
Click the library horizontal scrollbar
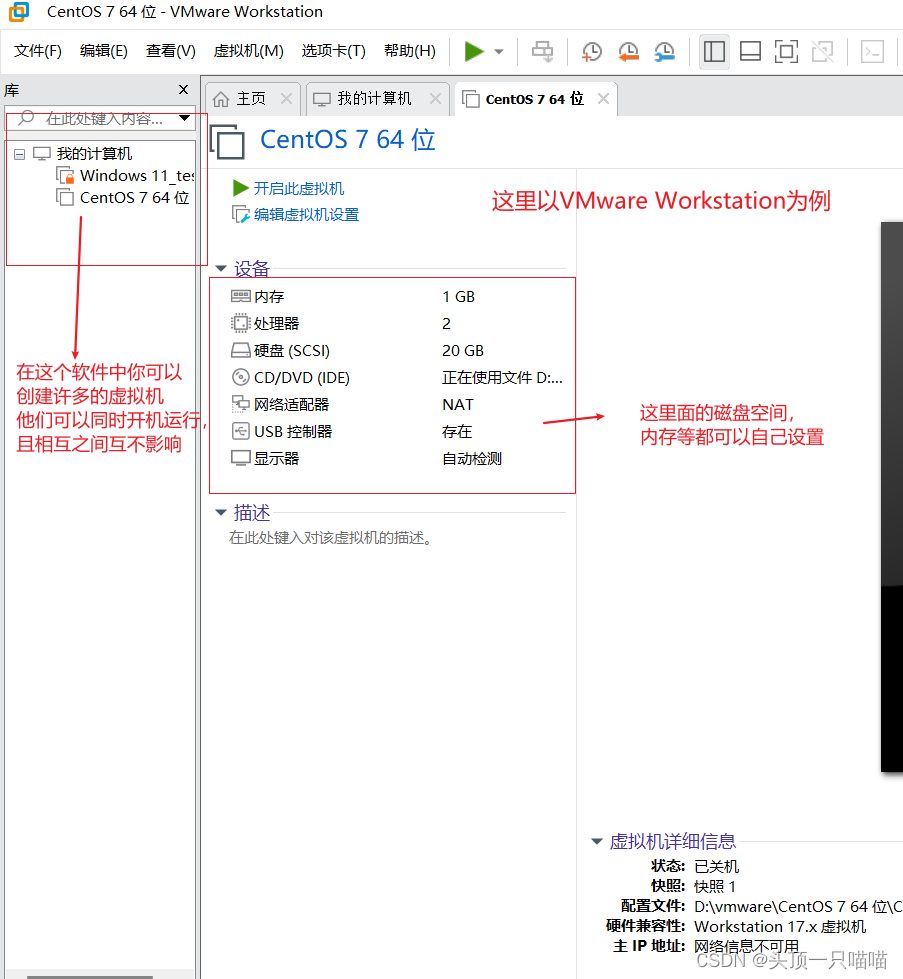click(90, 977)
